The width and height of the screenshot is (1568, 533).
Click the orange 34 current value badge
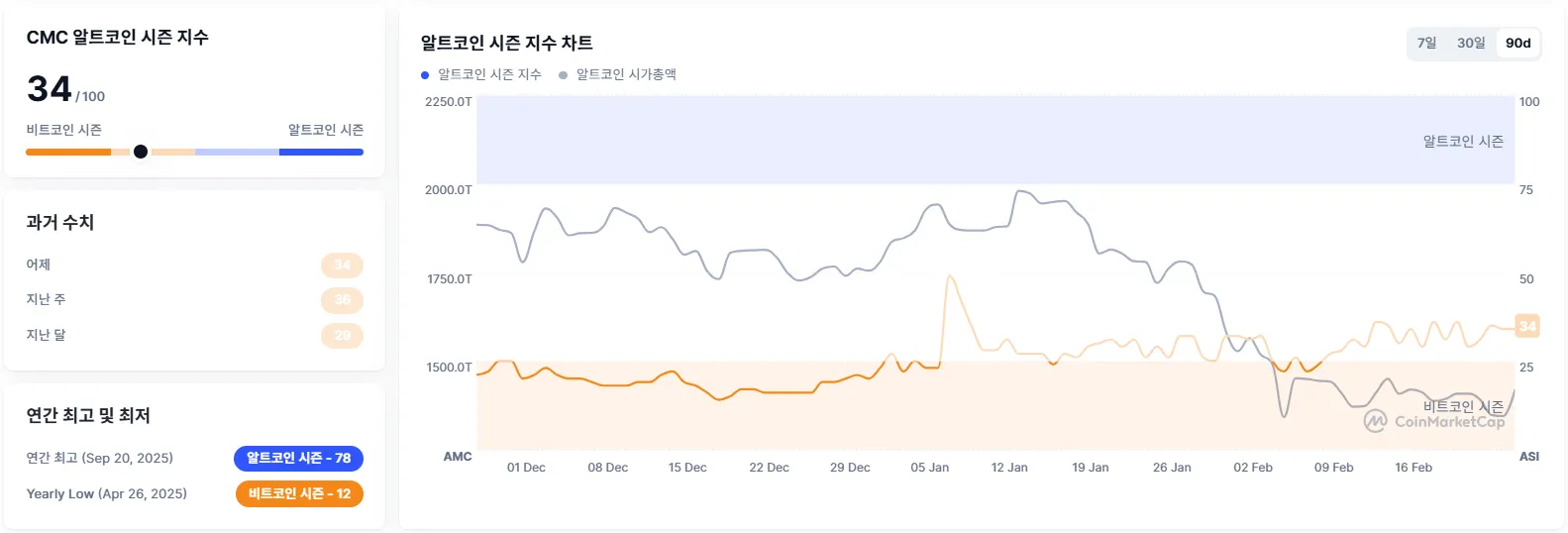1527,325
